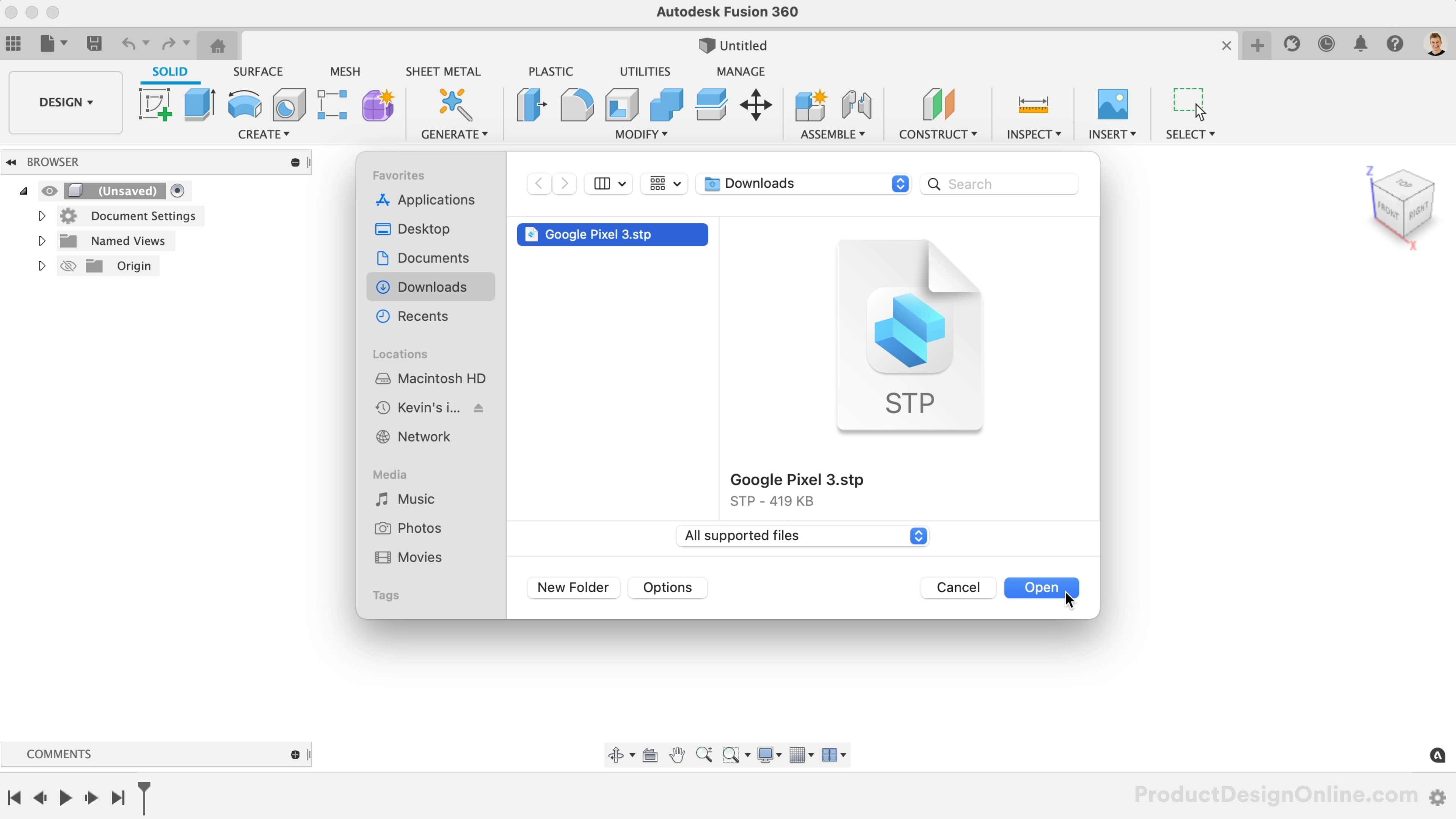The image size is (1456, 819).
Task: Switch to the SURFACE tab
Action: coord(258,72)
